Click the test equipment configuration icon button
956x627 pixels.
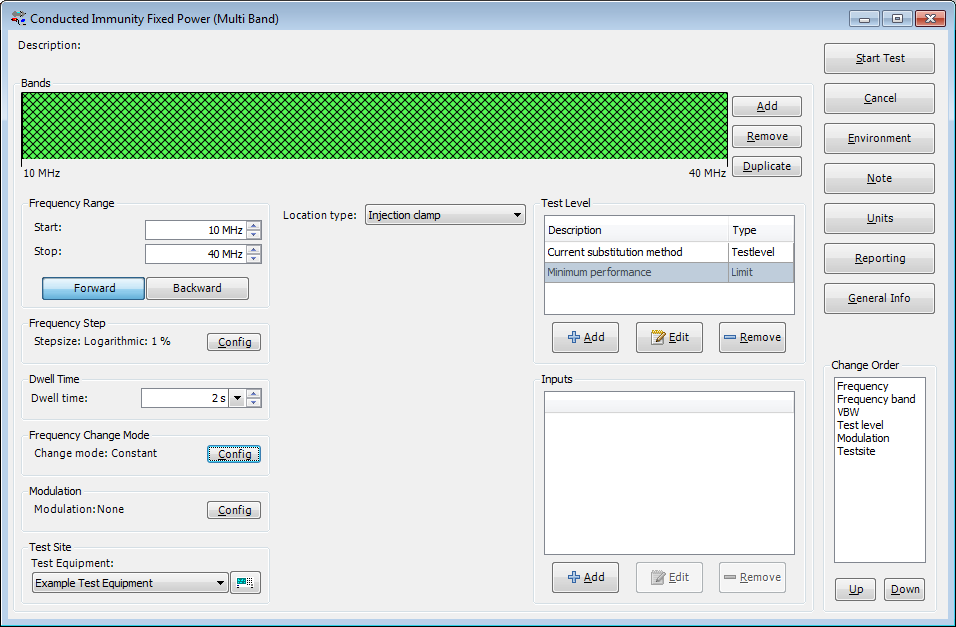tap(245, 582)
